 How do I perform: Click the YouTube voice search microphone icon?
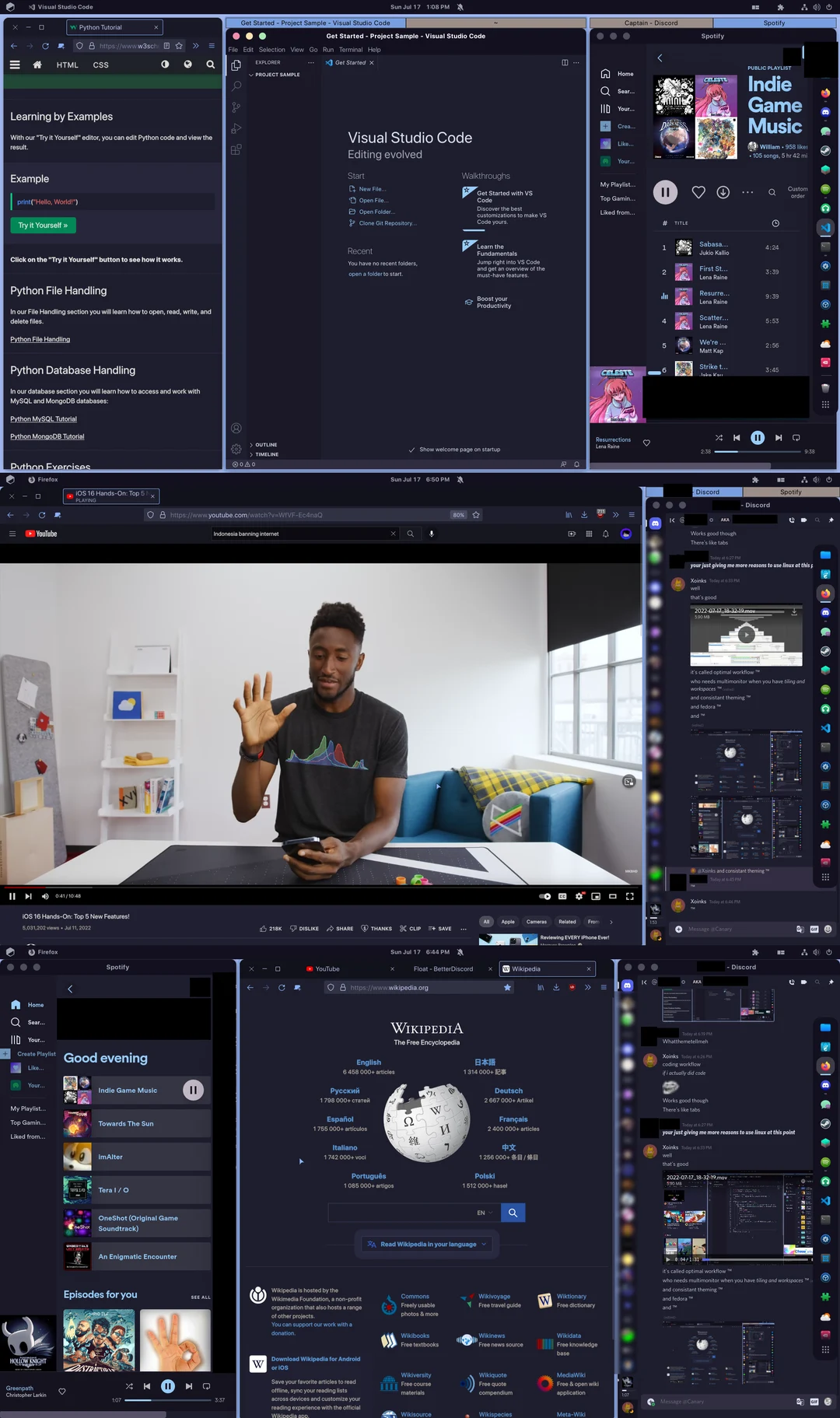431,534
